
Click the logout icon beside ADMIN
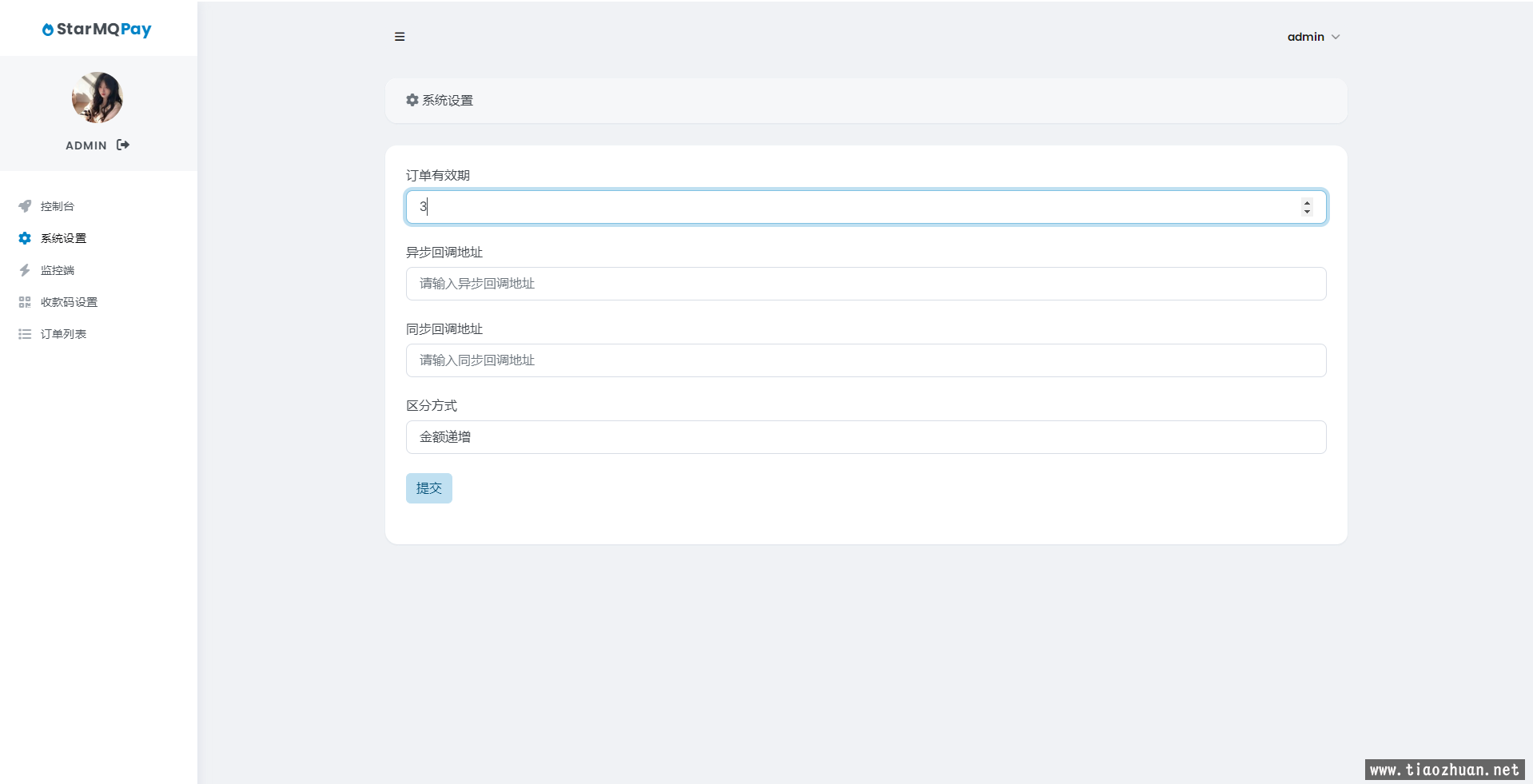[123, 145]
